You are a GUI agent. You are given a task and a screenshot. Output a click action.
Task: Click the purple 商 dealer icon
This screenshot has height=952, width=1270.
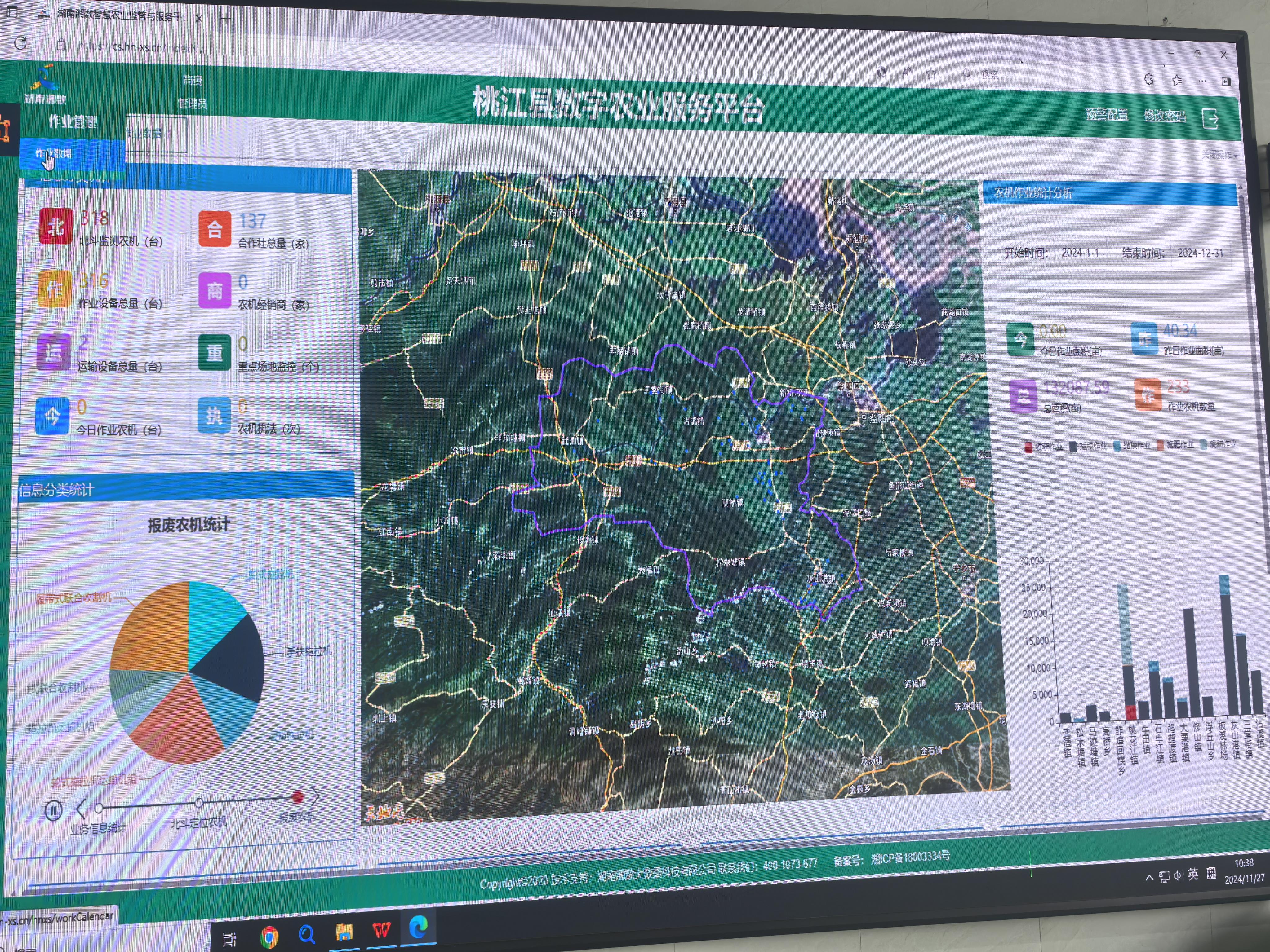tap(215, 290)
